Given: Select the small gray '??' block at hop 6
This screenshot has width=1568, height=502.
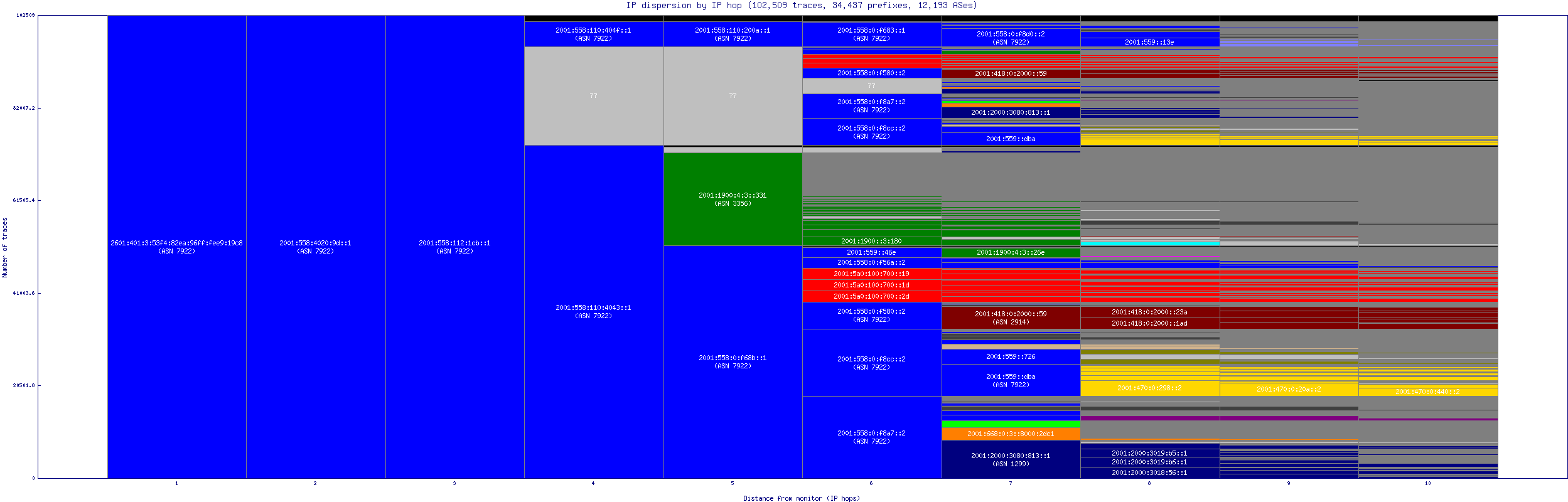Looking at the screenshot, I should click(871, 85).
